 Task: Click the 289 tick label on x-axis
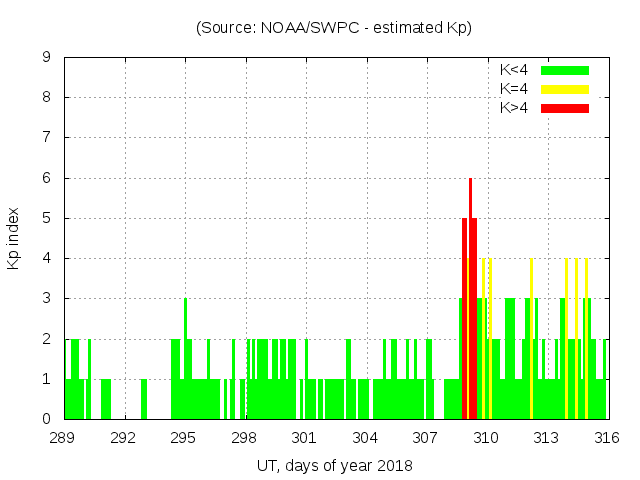click(63, 437)
